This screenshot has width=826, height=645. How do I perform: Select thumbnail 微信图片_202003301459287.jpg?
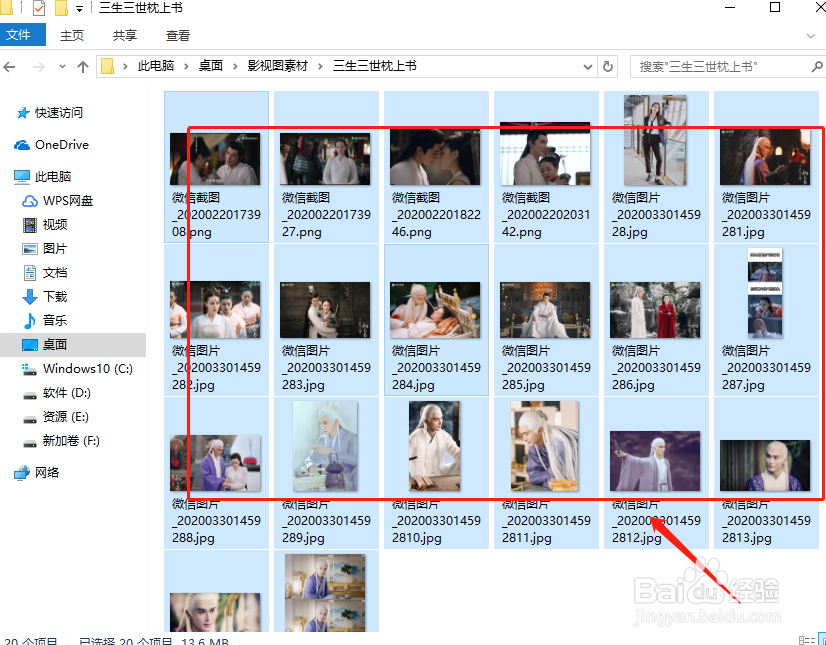(x=765, y=293)
